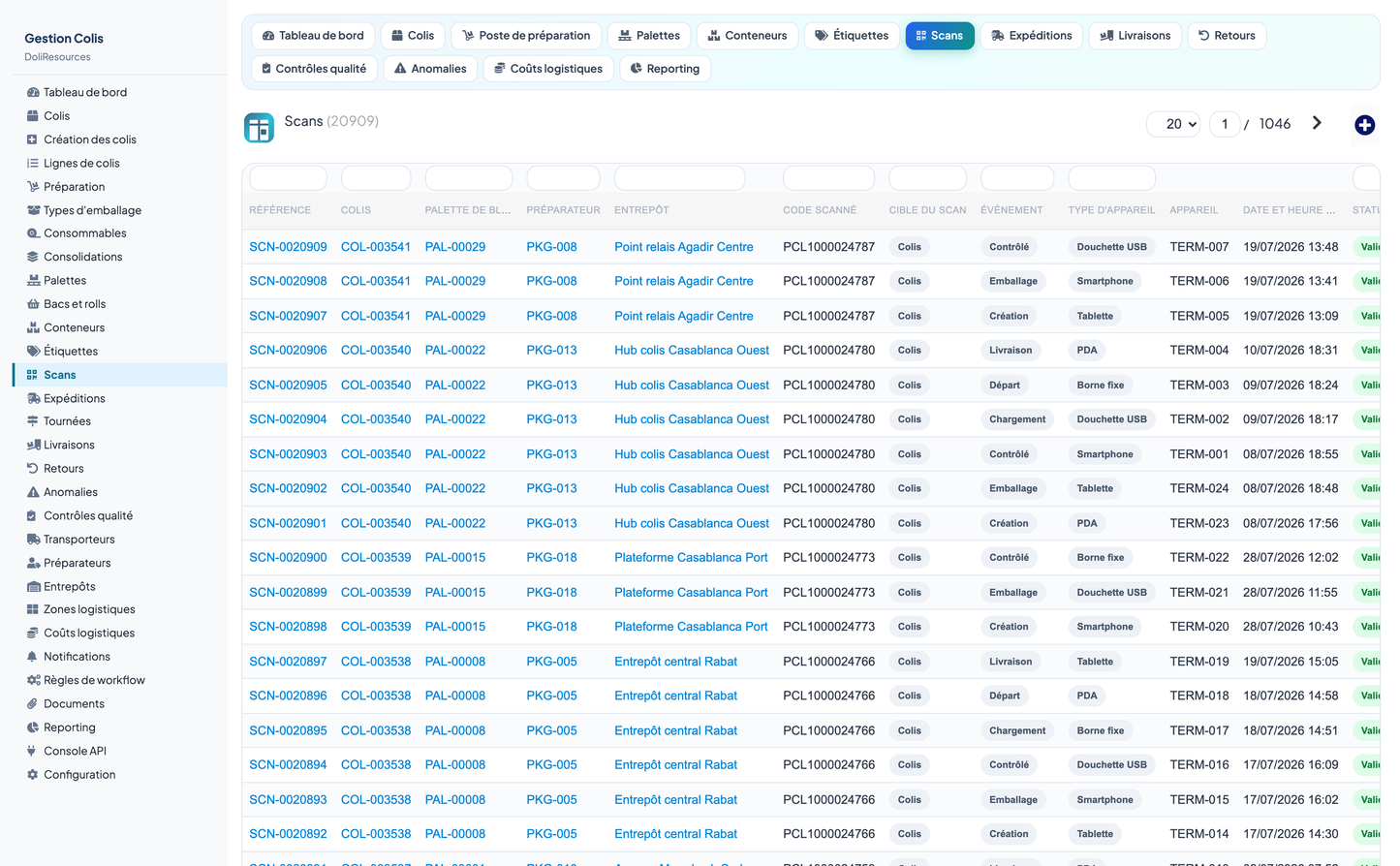Switch to the Conteneurs top tab
This screenshot has width=1400, height=866.
(747, 36)
